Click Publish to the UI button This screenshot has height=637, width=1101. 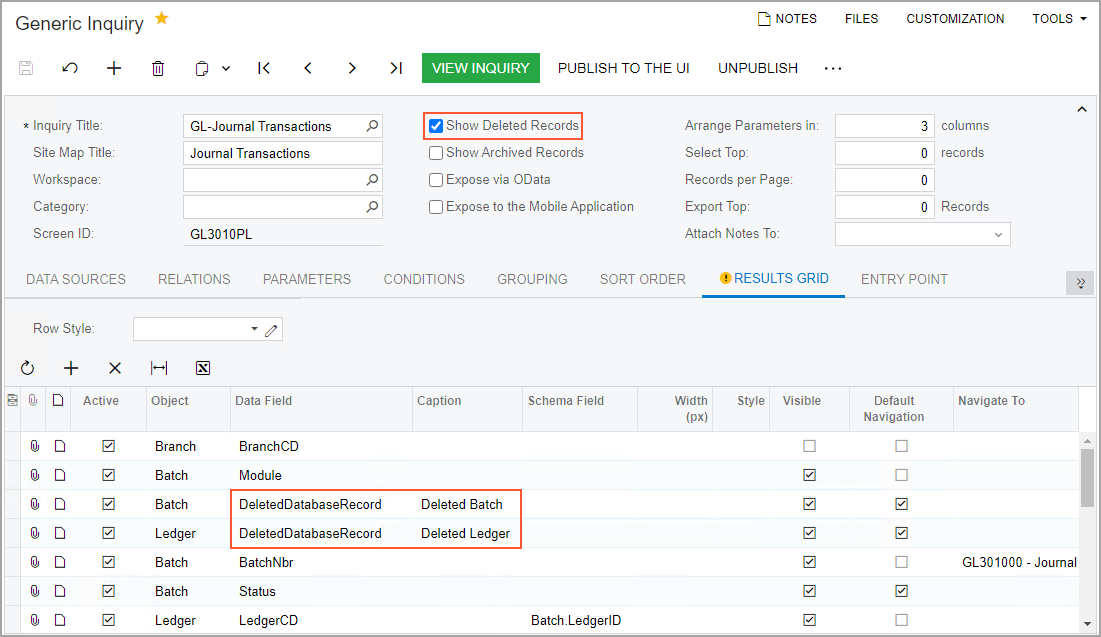coord(624,68)
